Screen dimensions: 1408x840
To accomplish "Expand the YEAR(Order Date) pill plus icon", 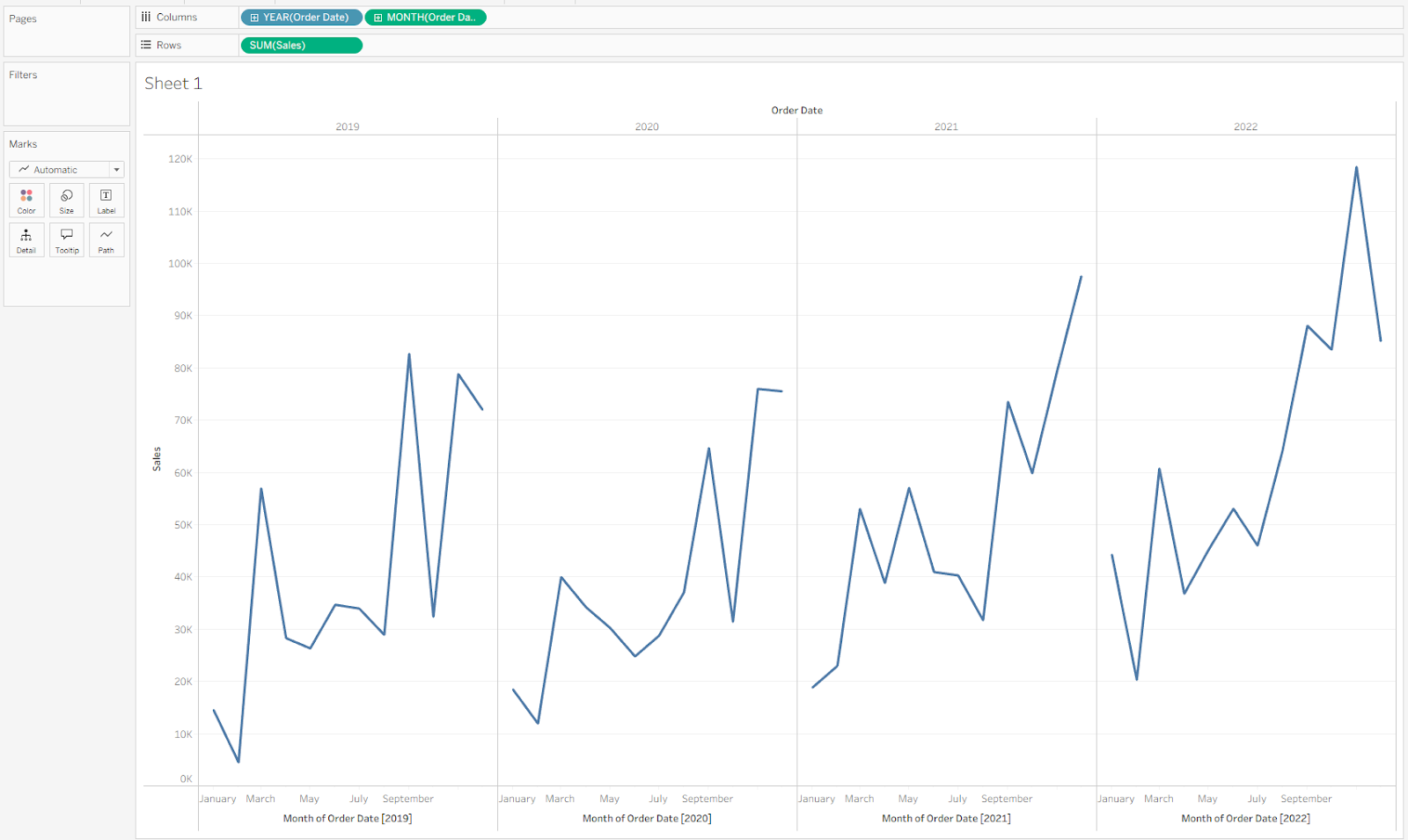I will pos(254,18).
